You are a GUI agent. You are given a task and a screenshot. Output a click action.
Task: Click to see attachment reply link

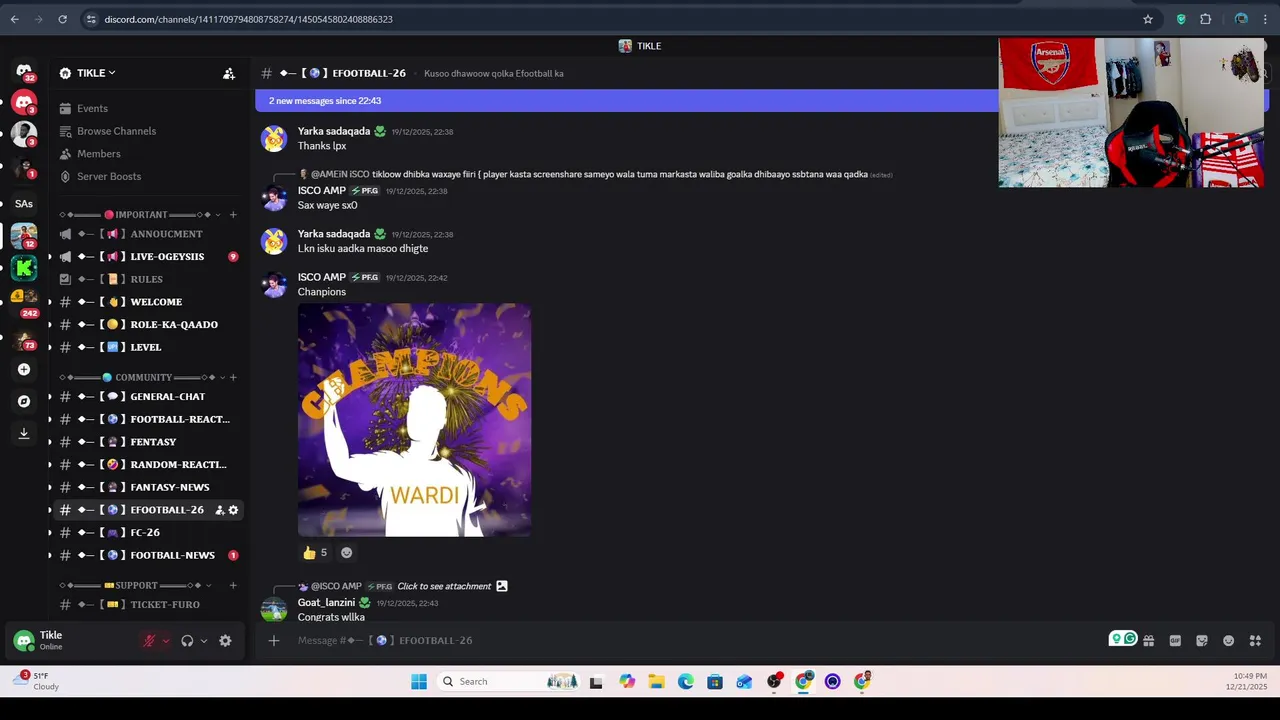coord(444,586)
